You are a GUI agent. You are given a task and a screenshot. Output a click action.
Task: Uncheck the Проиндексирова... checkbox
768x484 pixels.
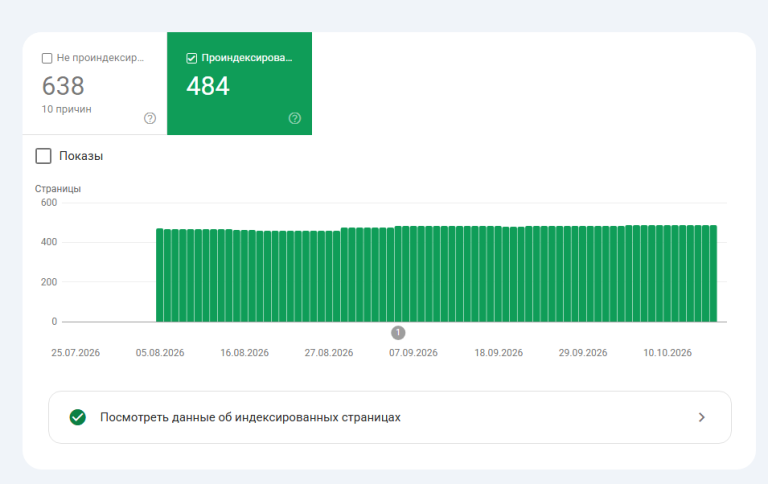192,58
